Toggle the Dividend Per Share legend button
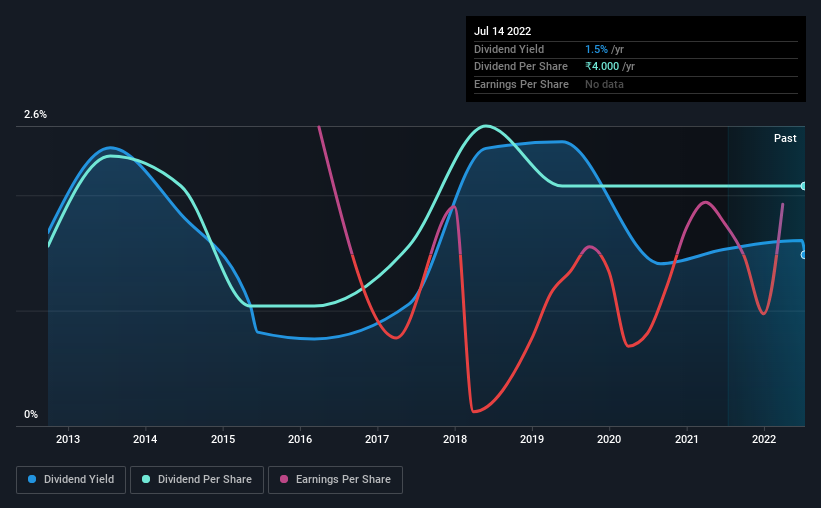821x508 pixels. pyautogui.click(x=197, y=480)
